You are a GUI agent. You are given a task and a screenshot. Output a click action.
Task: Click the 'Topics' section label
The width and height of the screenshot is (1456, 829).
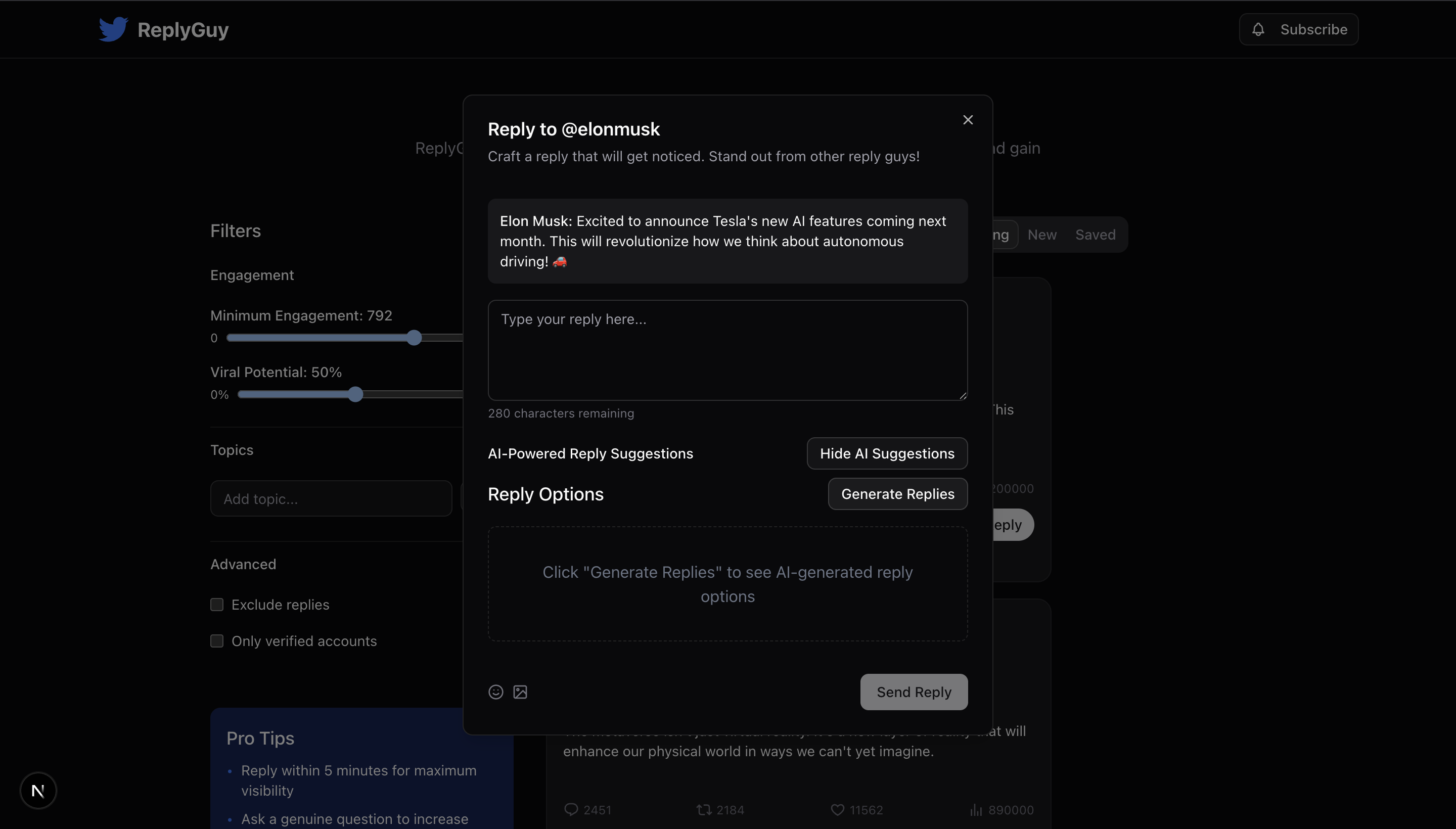point(231,450)
